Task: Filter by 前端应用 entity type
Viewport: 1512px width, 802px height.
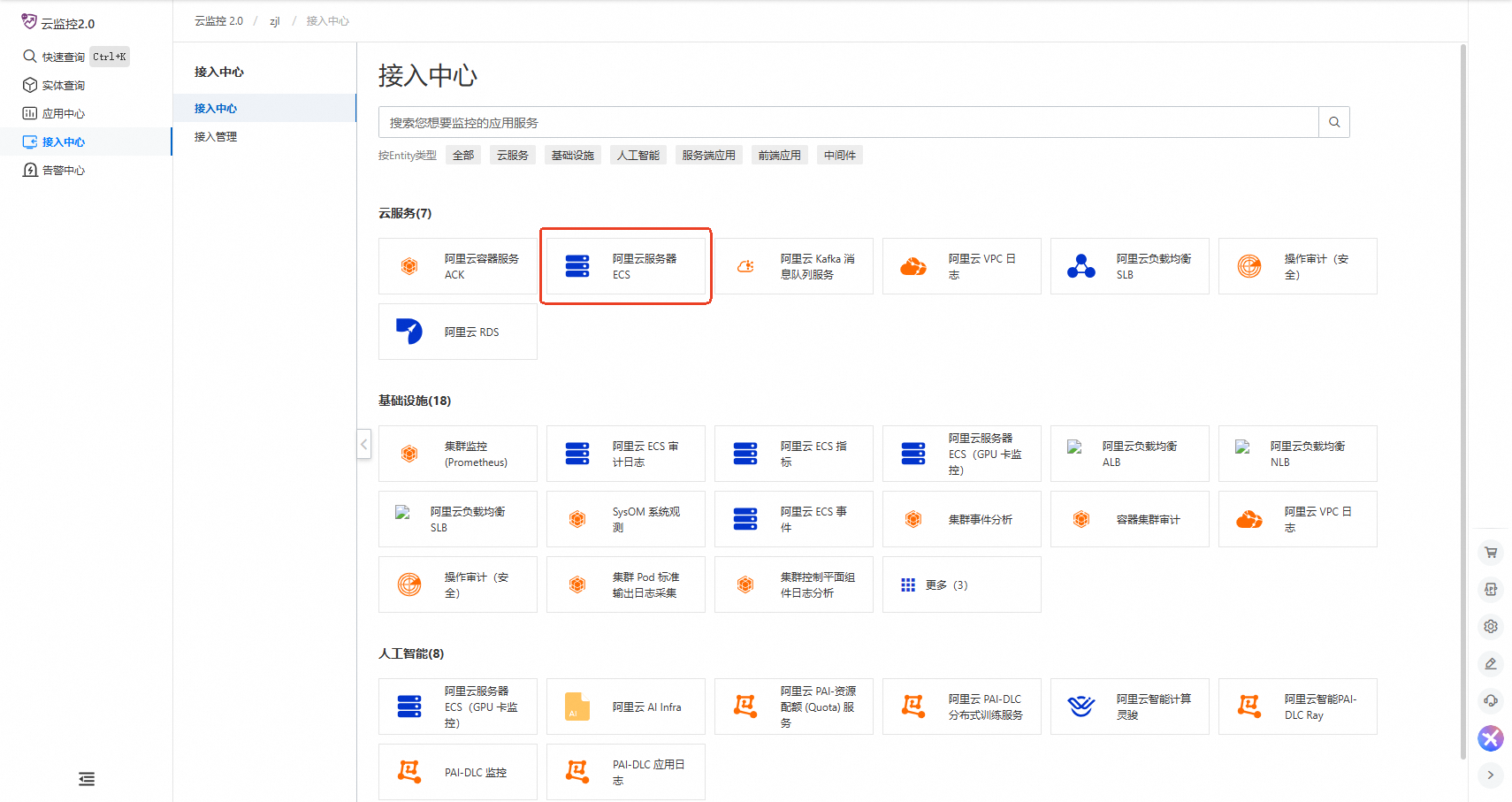Action: click(x=780, y=156)
